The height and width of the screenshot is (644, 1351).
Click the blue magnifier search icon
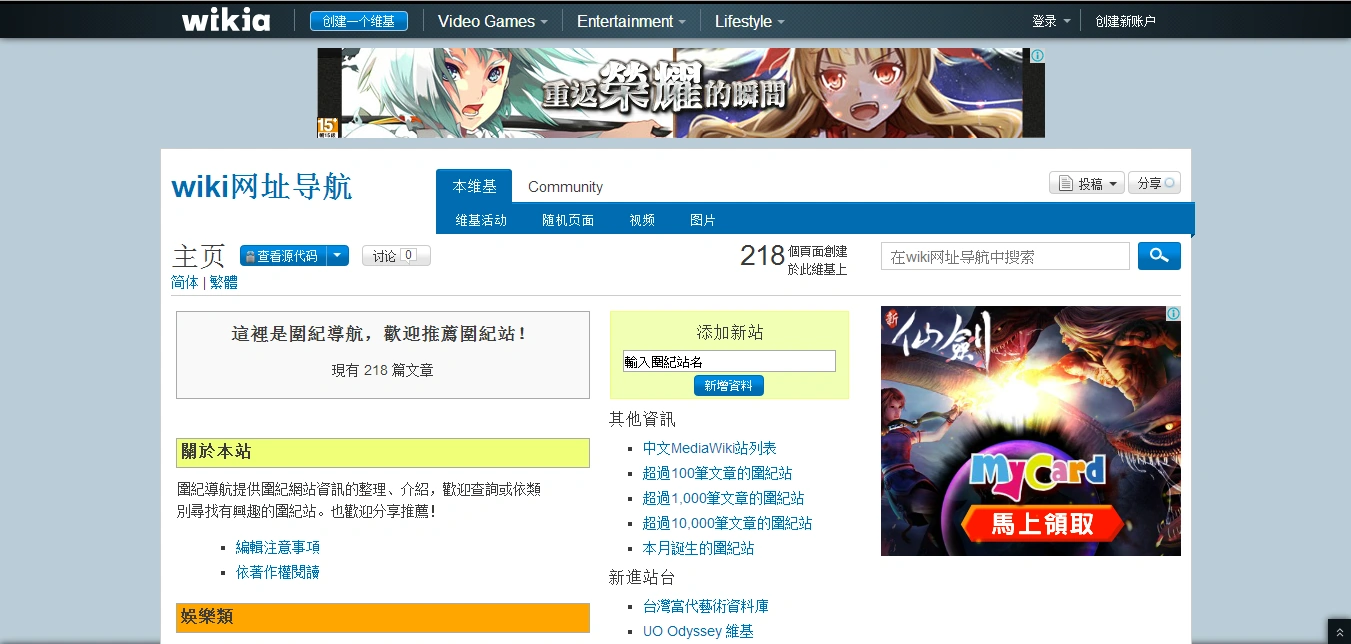[1158, 255]
